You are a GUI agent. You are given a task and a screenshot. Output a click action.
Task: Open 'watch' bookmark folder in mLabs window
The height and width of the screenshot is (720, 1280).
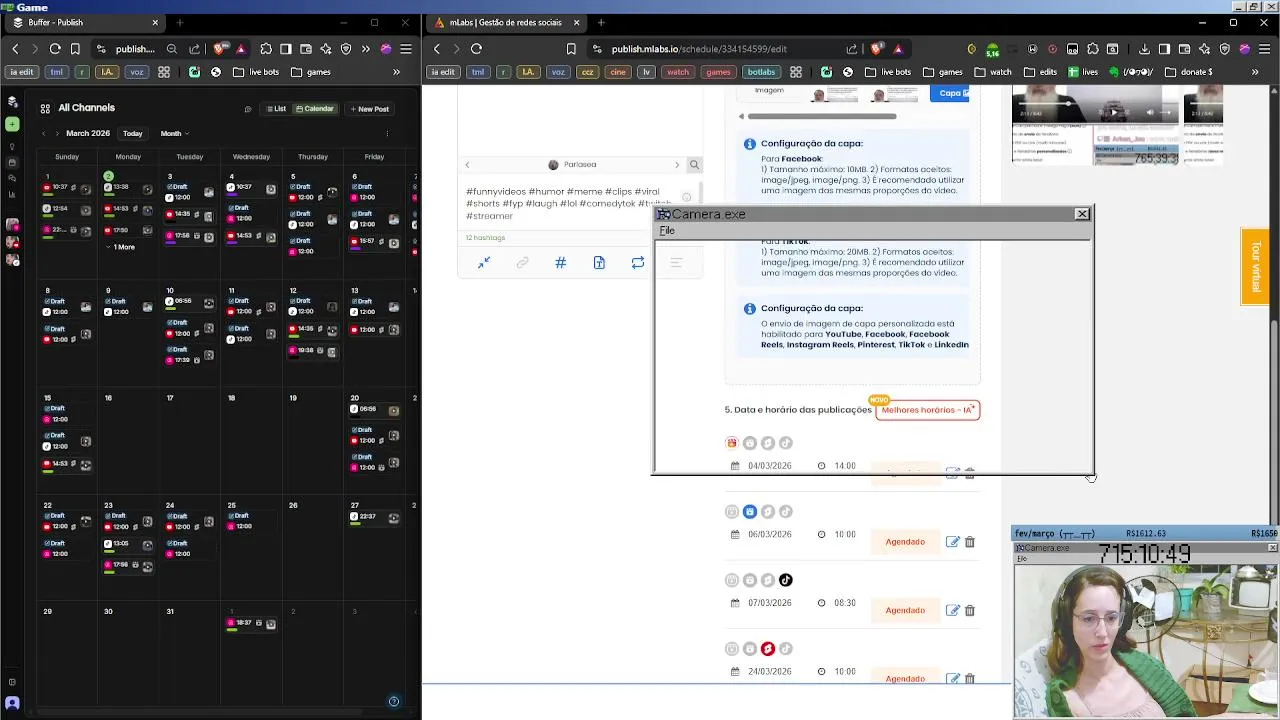[x=993, y=72]
